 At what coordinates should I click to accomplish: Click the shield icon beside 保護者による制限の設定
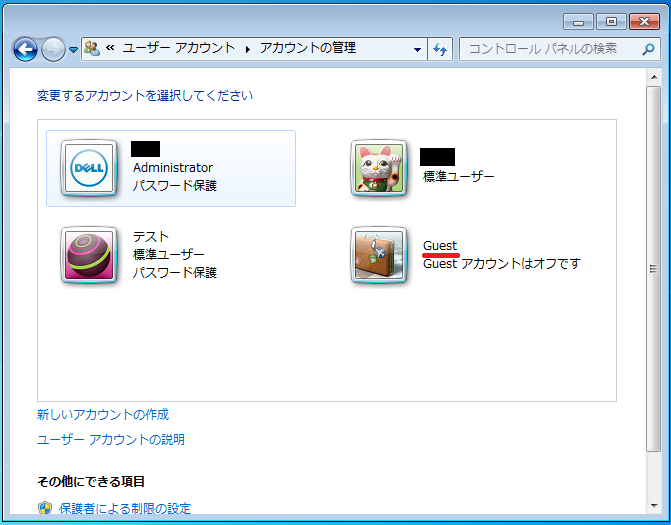point(45,508)
